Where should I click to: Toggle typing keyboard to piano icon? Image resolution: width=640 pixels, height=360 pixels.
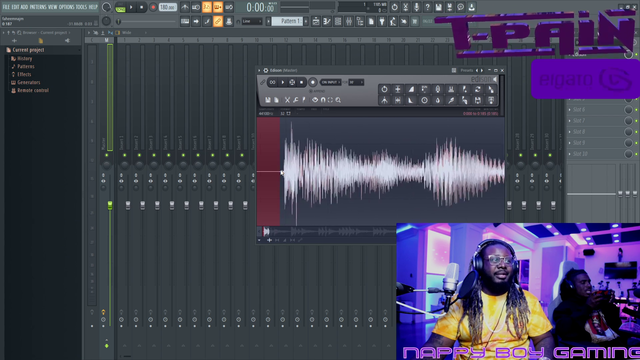(185, 21)
